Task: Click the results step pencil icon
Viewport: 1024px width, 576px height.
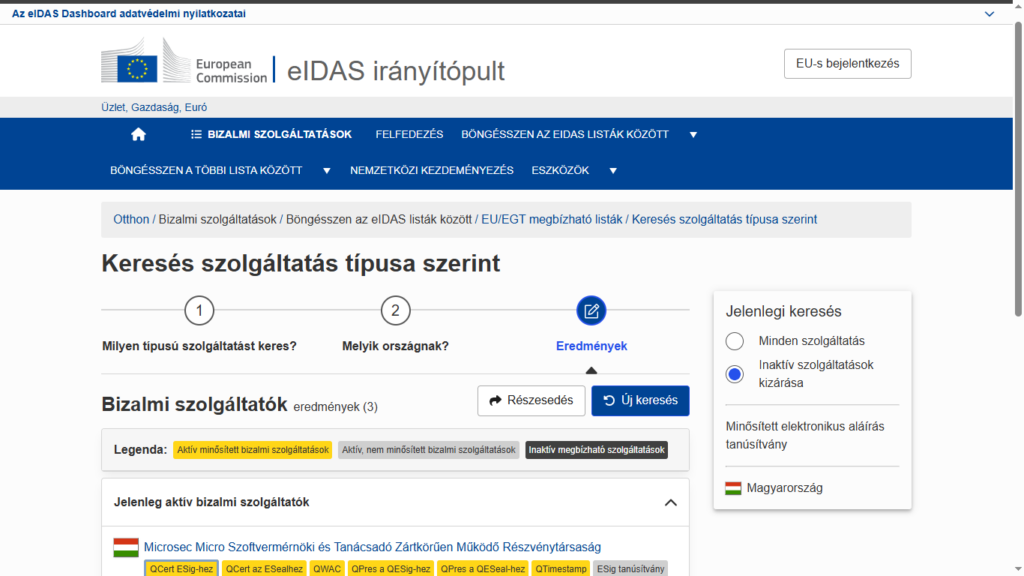Action: (591, 311)
